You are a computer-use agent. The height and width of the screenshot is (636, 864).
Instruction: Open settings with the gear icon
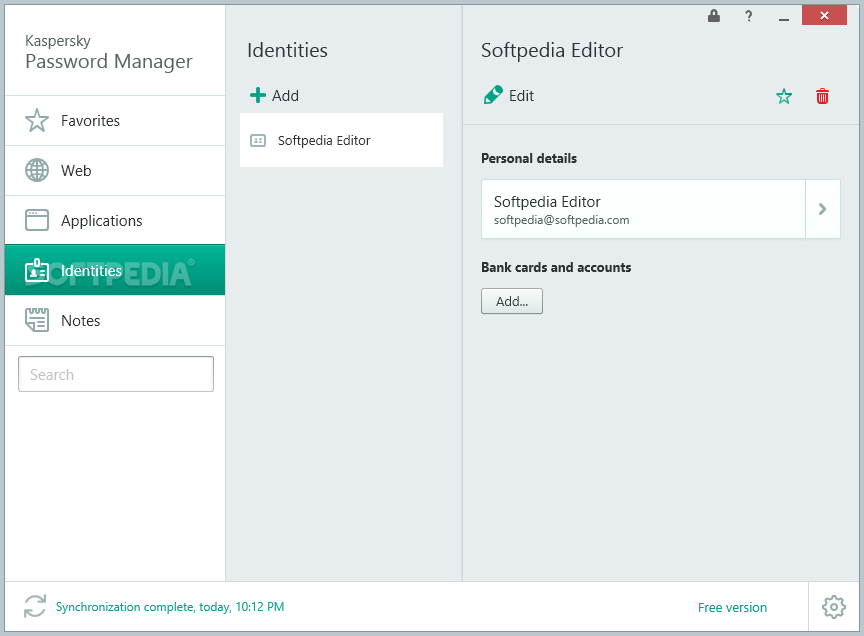pos(834,607)
